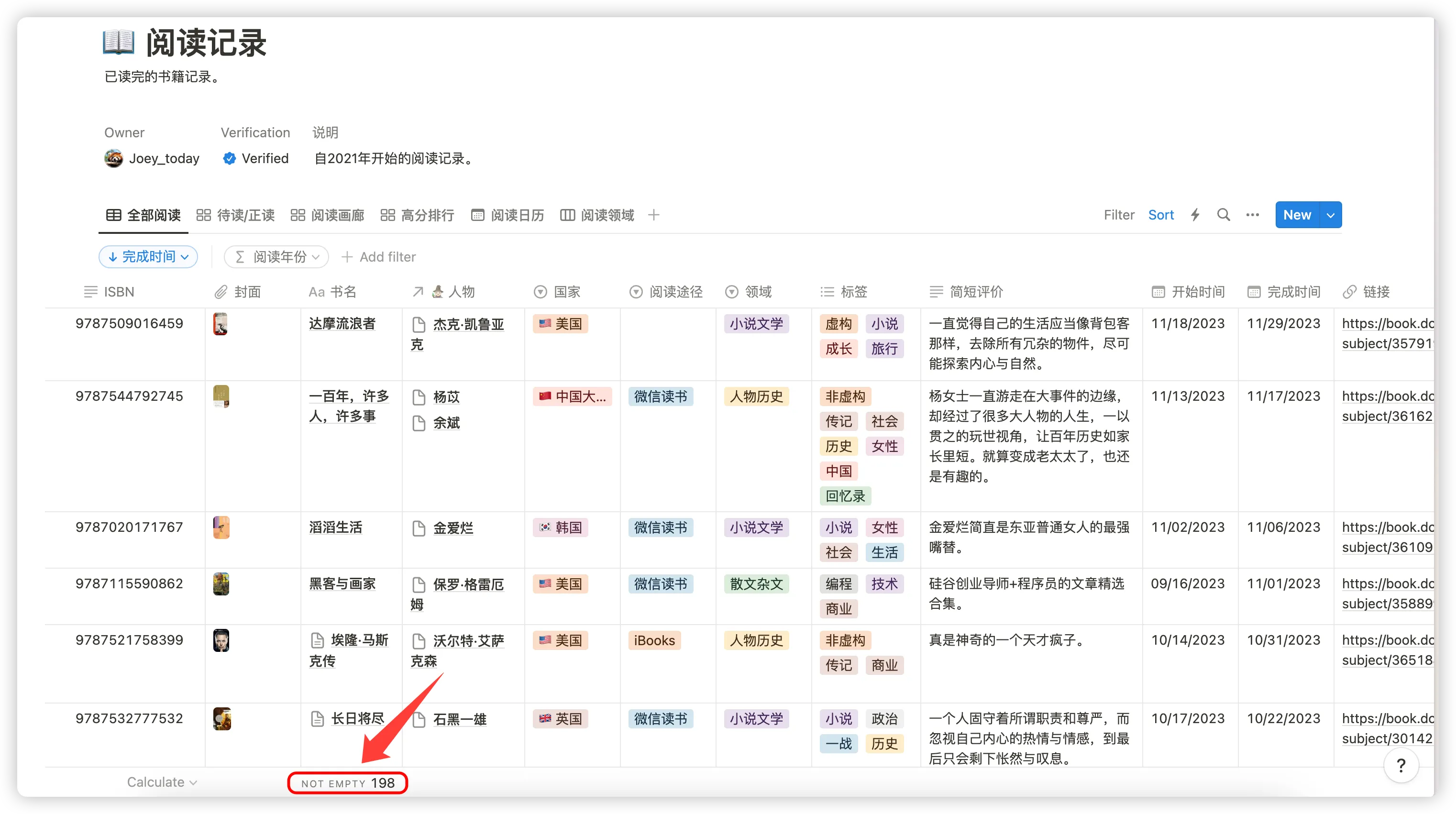Open the 完成时间 sort dropdown
The image size is (1456, 814).
point(148,257)
